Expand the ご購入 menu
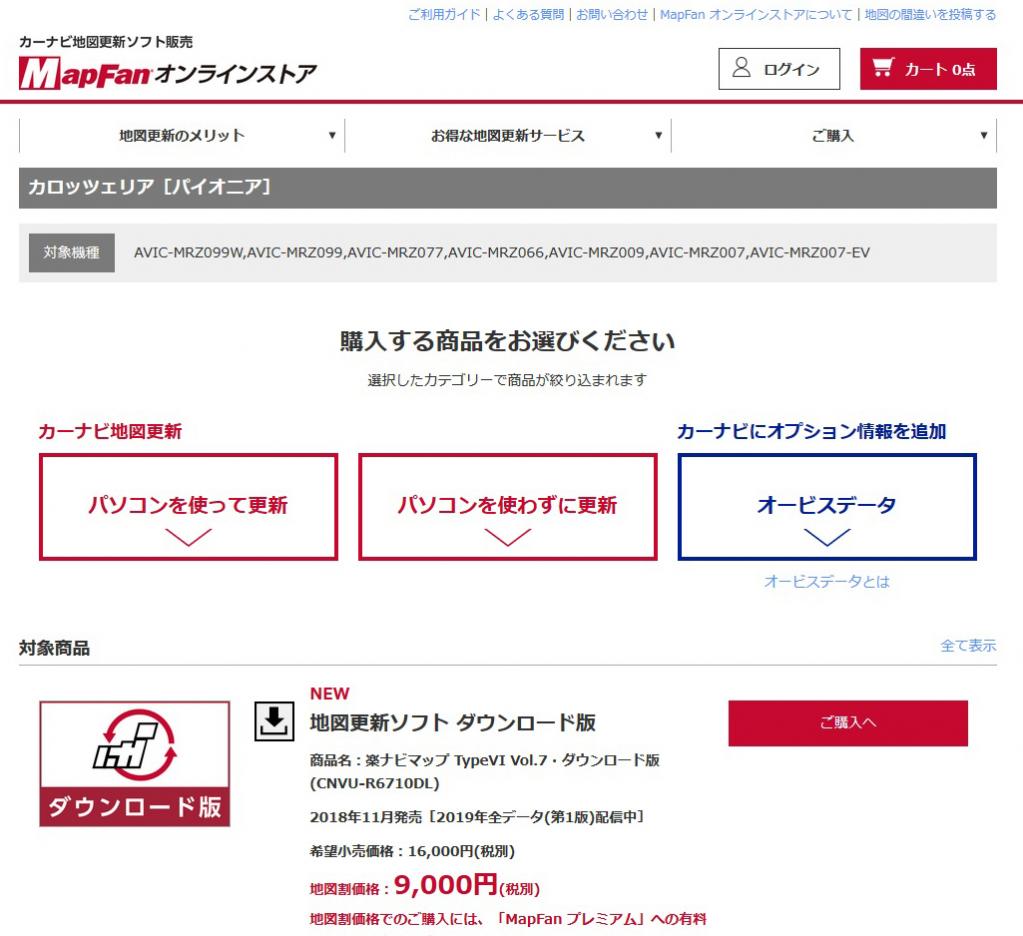Image resolution: width=1023 pixels, height=936 pixels. pyautogui.click(x=834, y=136)
